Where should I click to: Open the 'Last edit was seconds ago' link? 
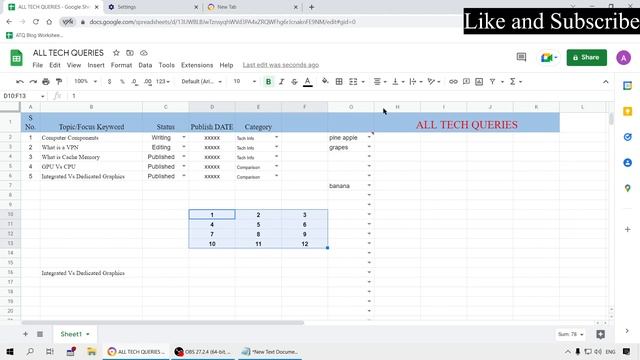point(281,65)
